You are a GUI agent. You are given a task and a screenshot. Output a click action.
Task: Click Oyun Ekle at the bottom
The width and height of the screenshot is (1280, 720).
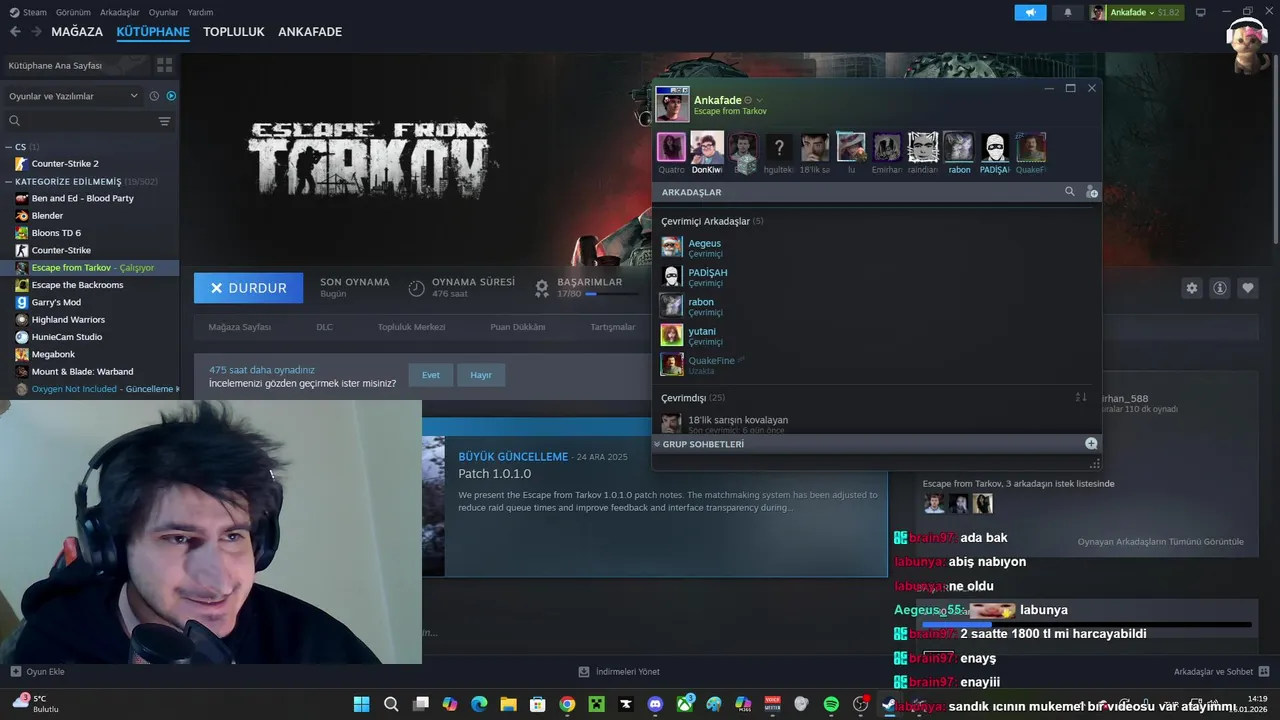coord(38,672)
